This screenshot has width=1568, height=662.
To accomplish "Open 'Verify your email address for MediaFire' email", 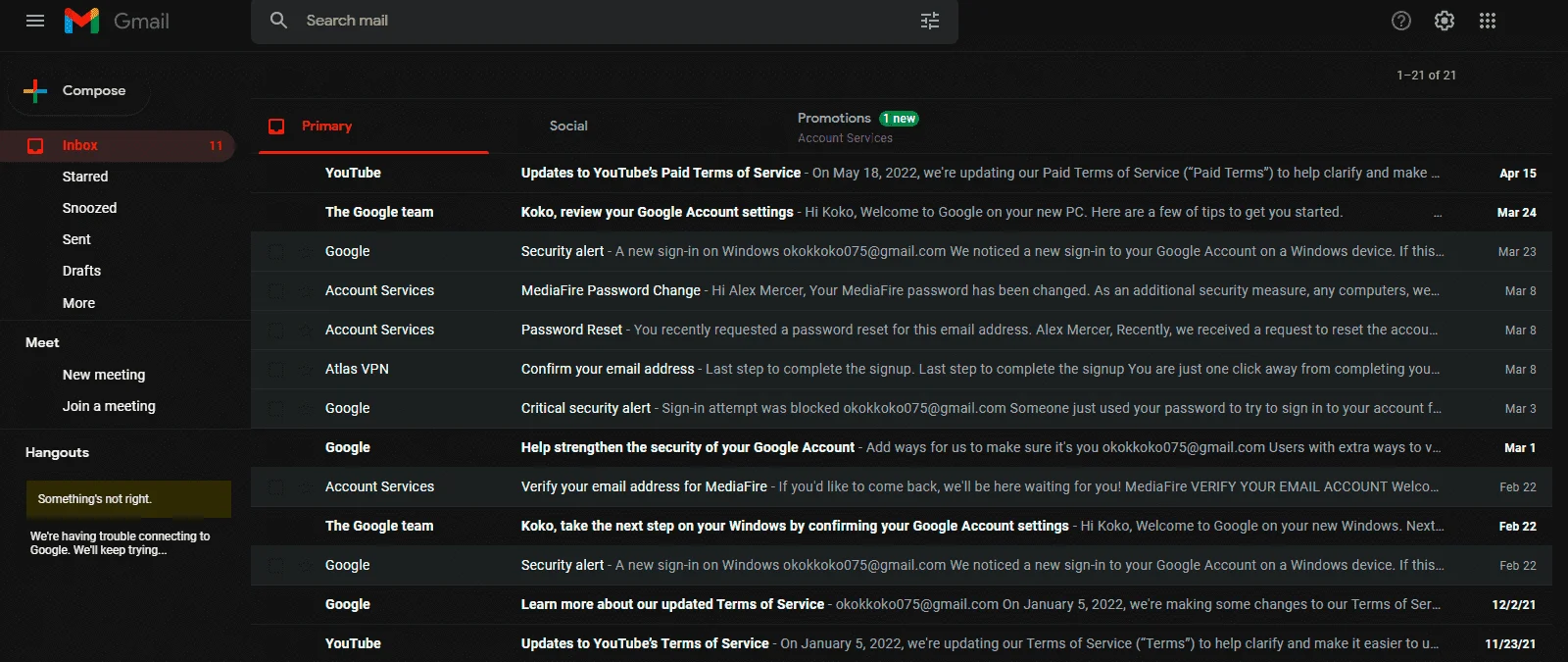I will point(902,486).
